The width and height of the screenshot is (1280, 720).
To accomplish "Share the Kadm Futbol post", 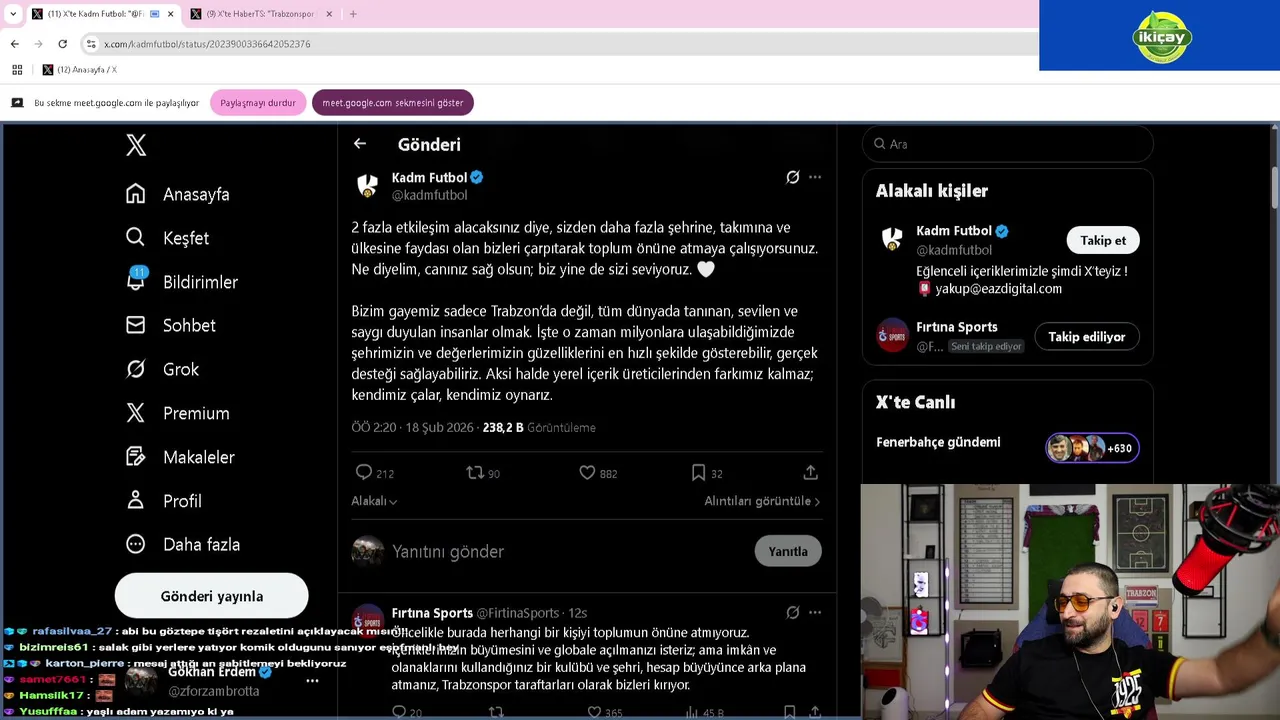I will [x=811, y=473].
